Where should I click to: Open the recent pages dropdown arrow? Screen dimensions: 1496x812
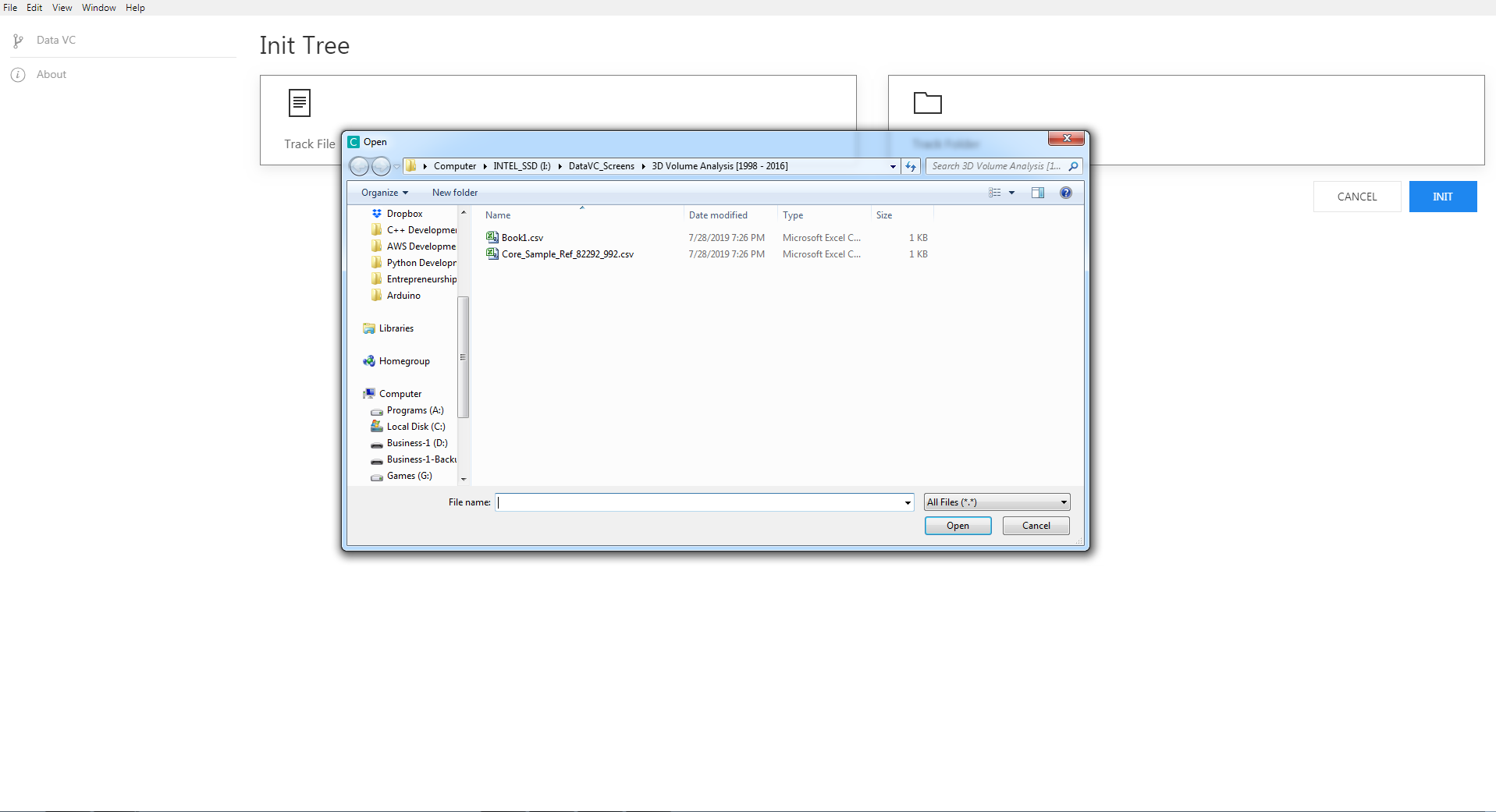tap(396, 166)
